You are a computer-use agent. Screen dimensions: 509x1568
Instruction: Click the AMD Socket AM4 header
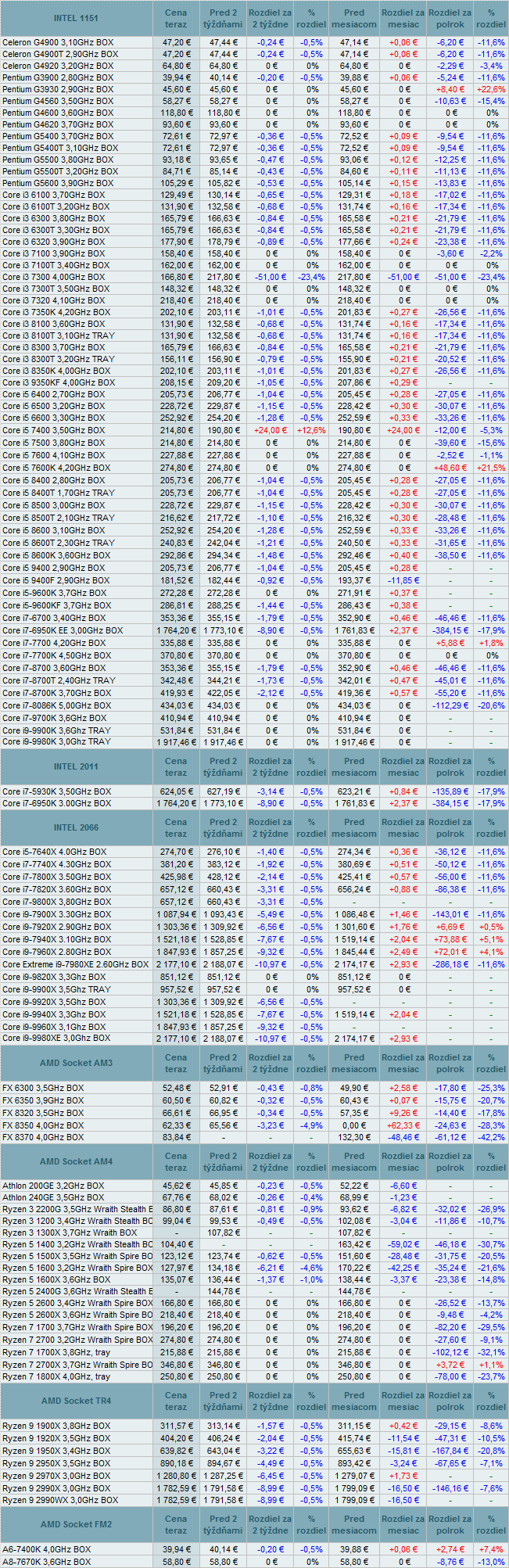point(77,1161)
